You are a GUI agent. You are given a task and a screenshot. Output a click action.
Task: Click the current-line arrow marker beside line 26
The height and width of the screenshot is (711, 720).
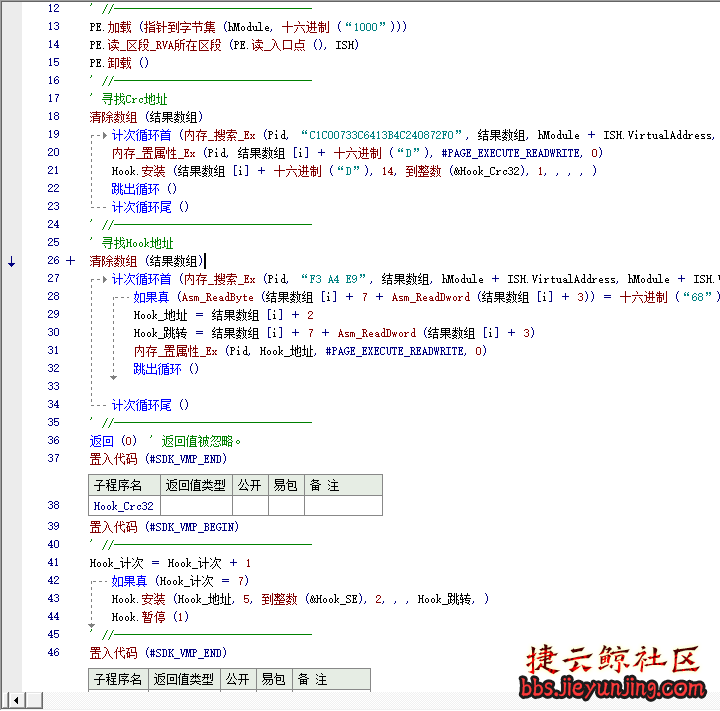tap(11, 262)
